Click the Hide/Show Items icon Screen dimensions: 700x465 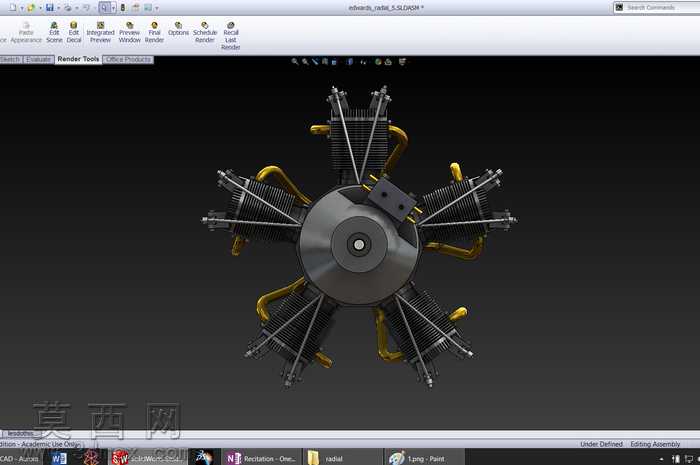pos(363,62)
